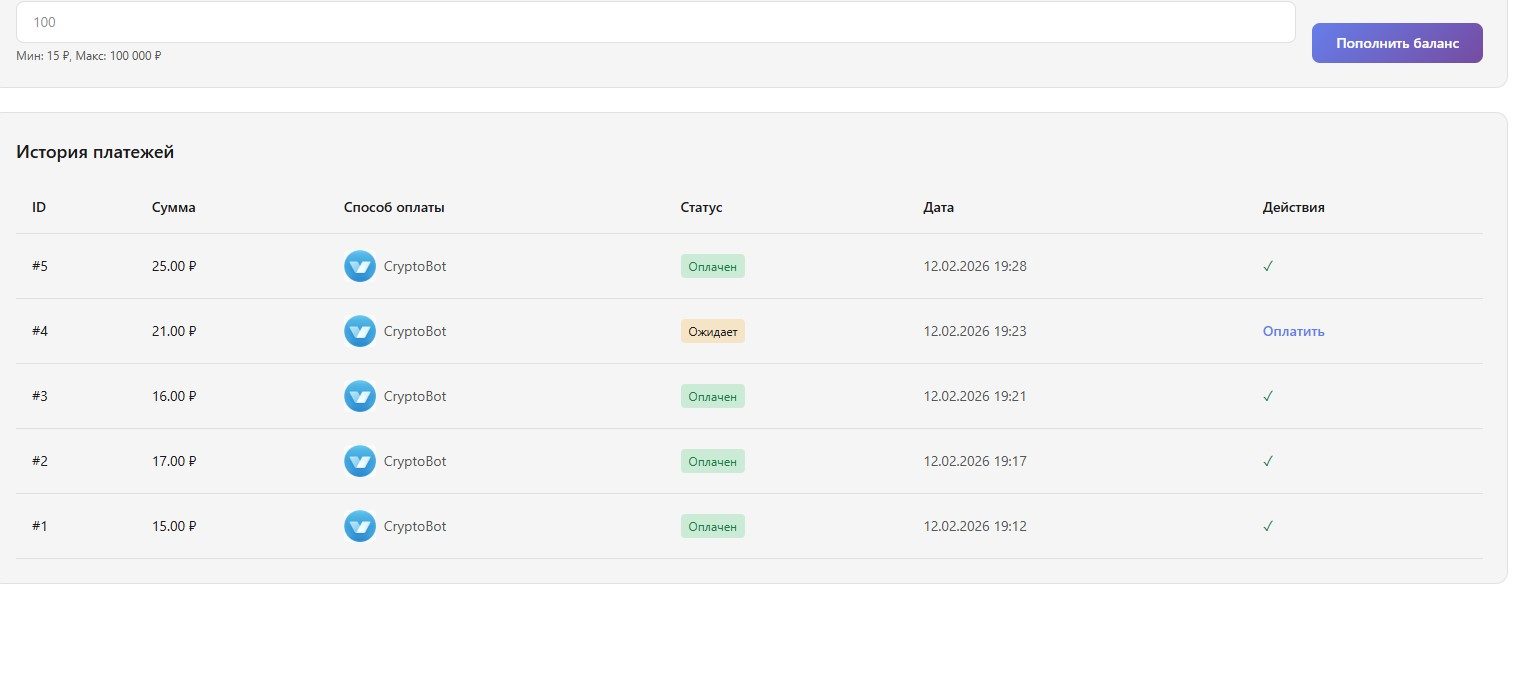
Task: Click Оплачен status badge for payment #1
Action: click(712, 526)
